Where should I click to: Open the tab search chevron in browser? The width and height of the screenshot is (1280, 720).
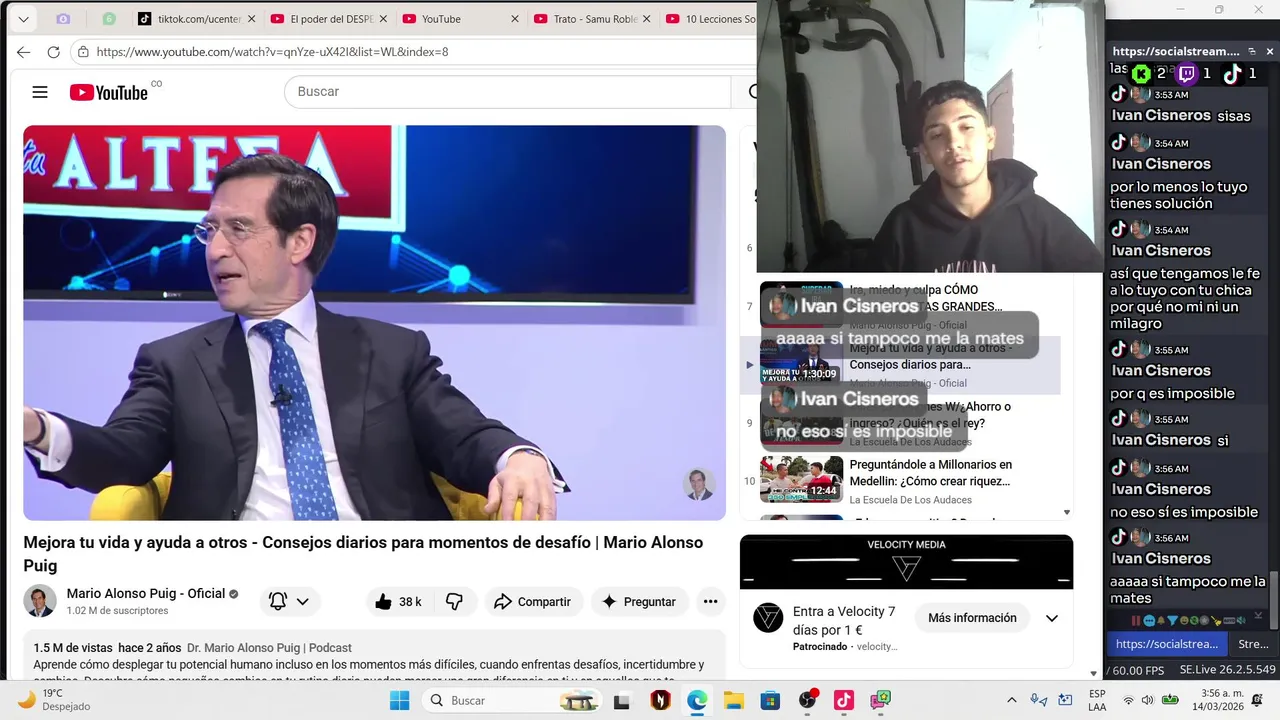coord(23,19)
